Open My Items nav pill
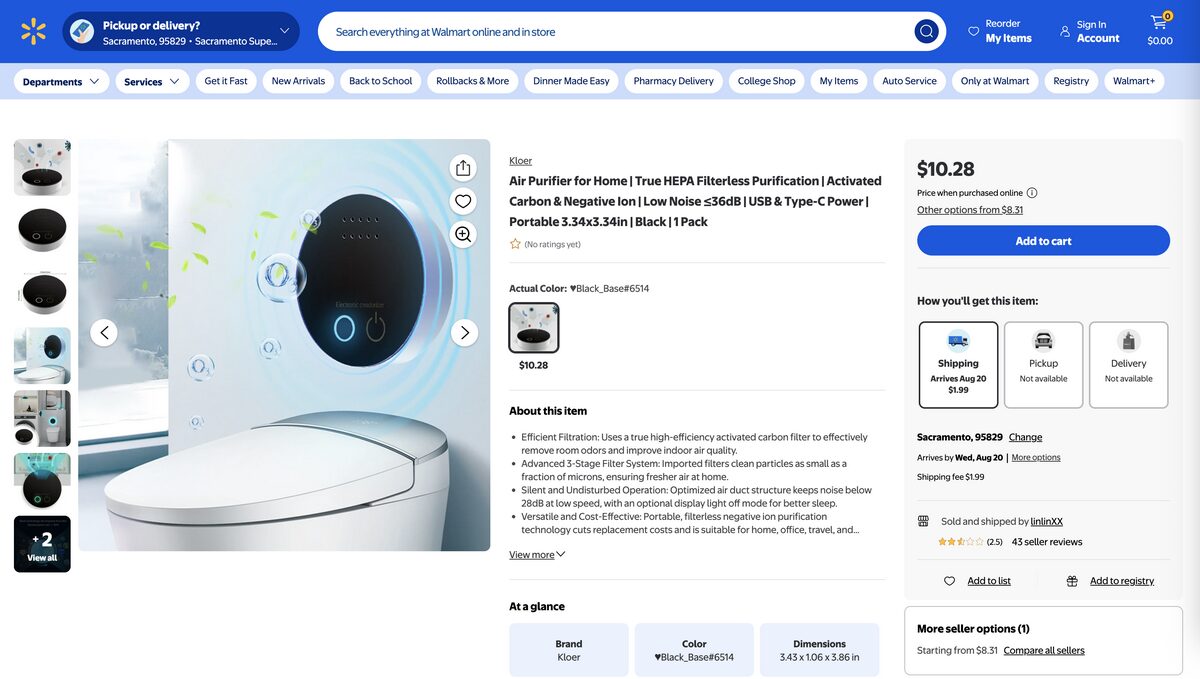 pos(839,81)
